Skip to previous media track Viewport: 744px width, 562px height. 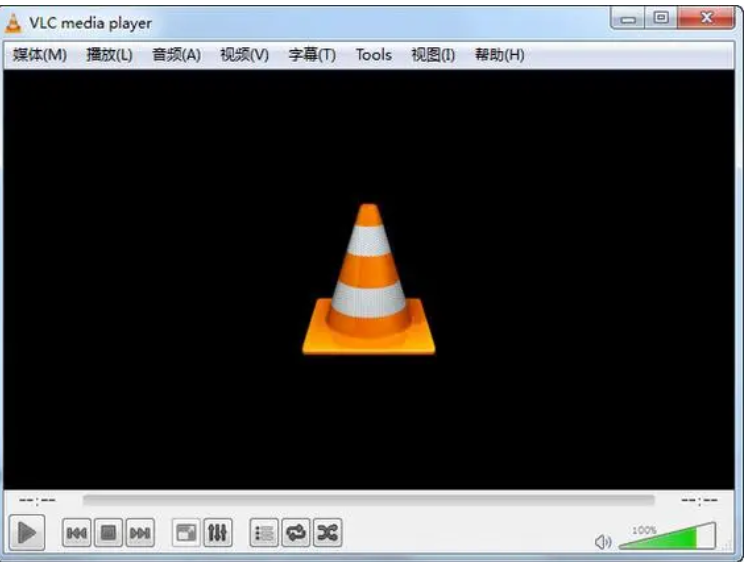76,533
